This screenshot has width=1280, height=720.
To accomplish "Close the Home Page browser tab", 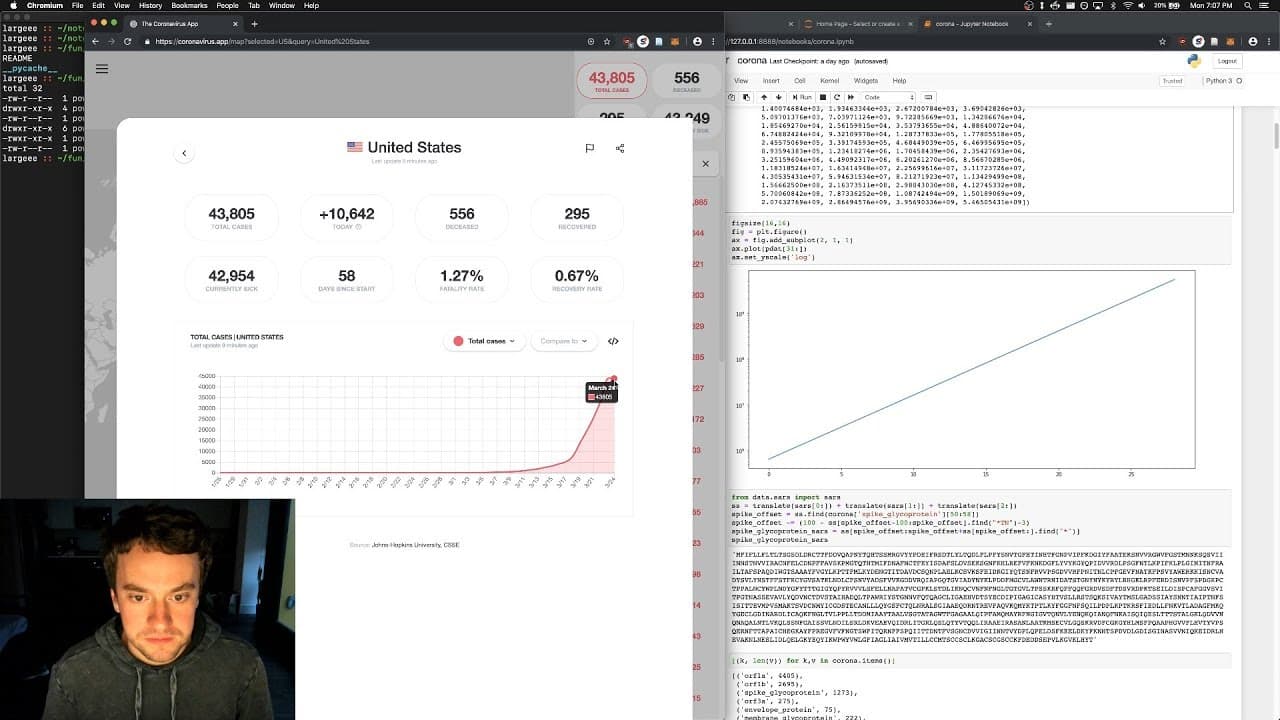I will click(909, 23).
